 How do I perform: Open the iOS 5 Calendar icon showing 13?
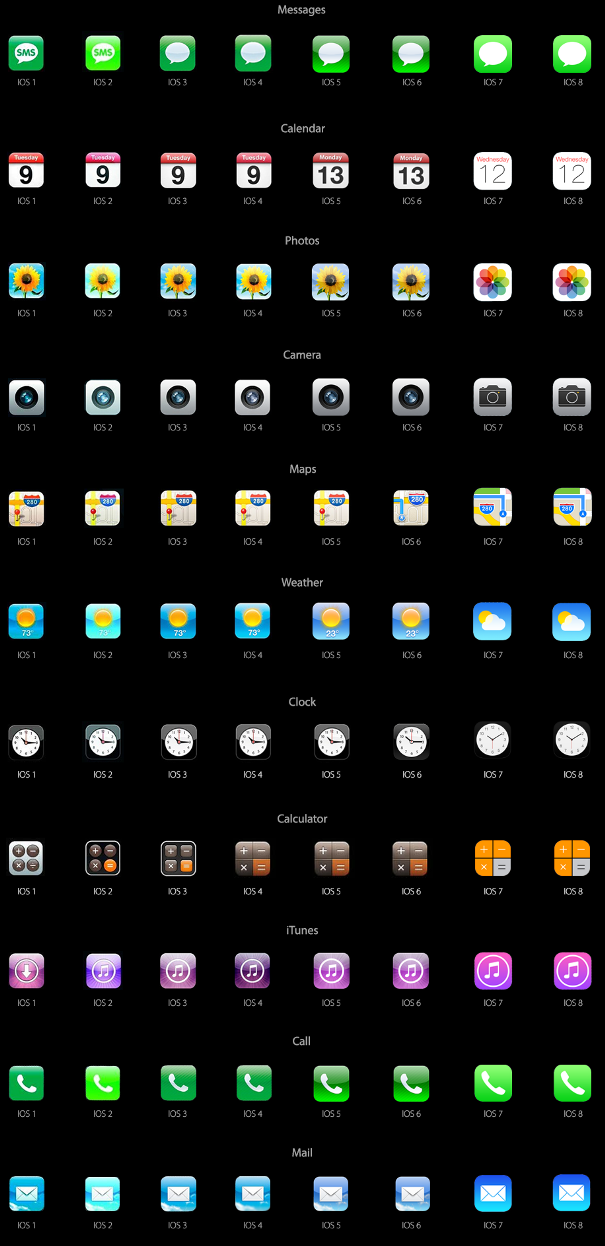pyautogui.click(x=331, y=171)
